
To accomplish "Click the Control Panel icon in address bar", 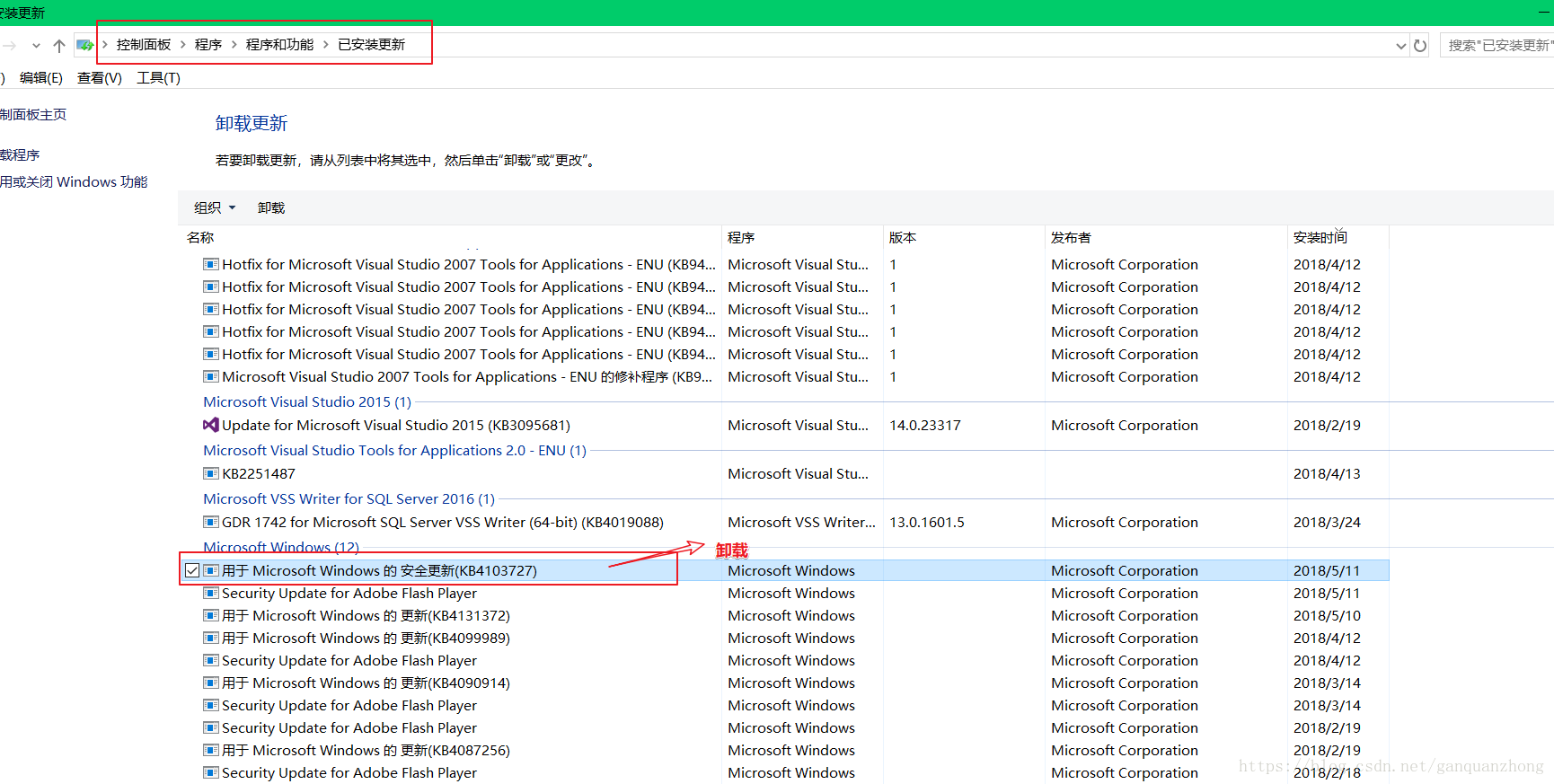I will [84, 45].
